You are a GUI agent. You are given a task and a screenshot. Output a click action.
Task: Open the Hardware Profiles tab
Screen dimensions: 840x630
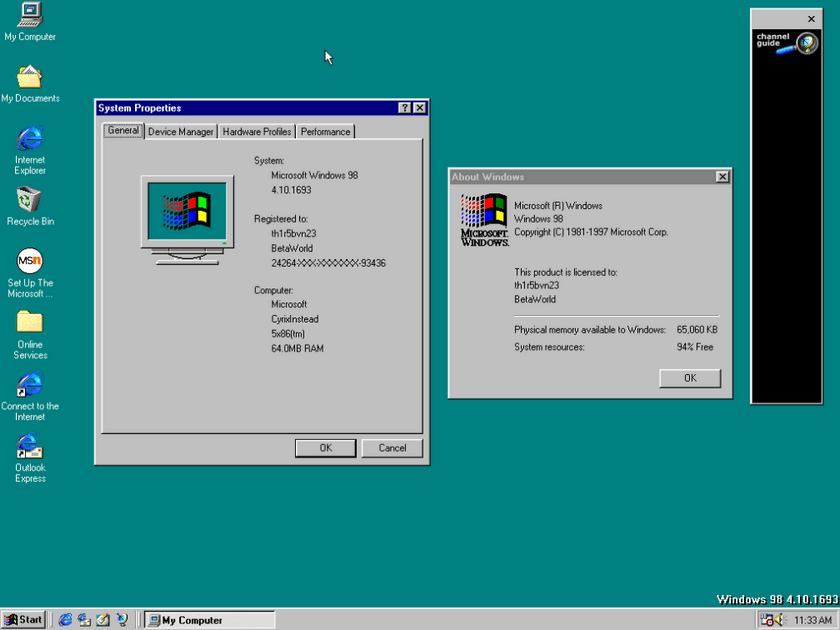click(257, 132)
